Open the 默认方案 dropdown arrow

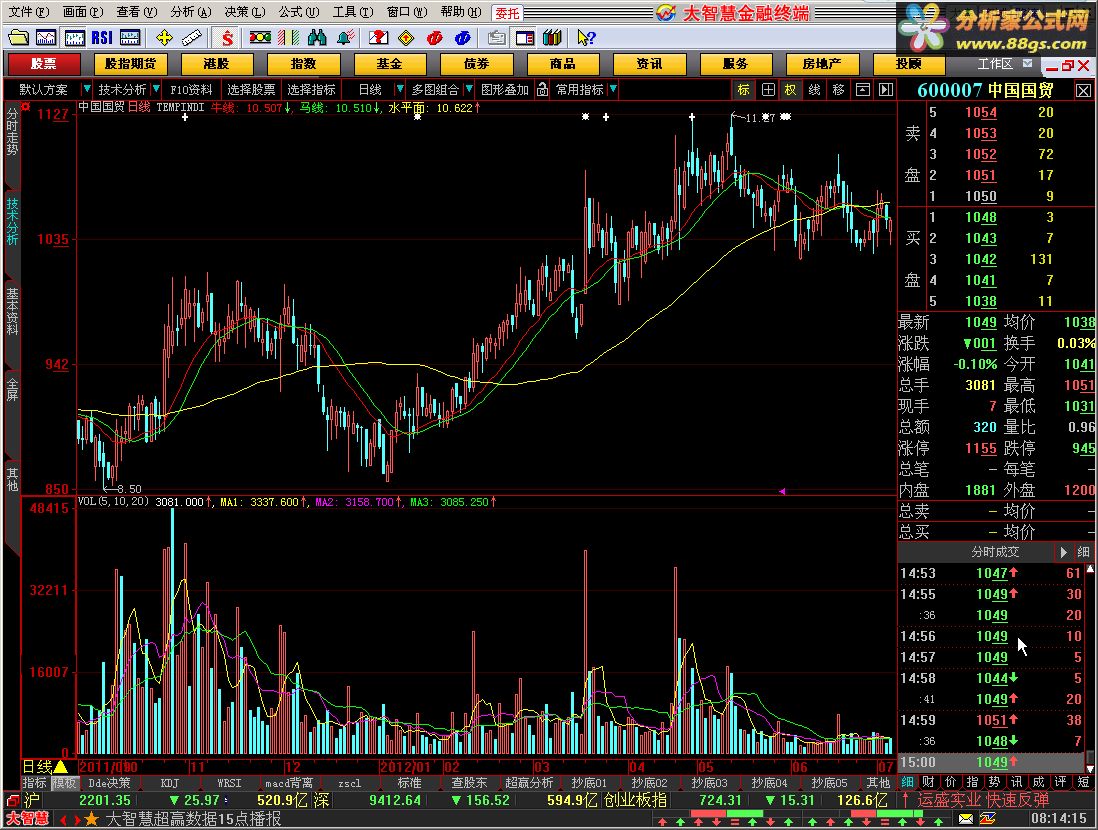point(87,89)
